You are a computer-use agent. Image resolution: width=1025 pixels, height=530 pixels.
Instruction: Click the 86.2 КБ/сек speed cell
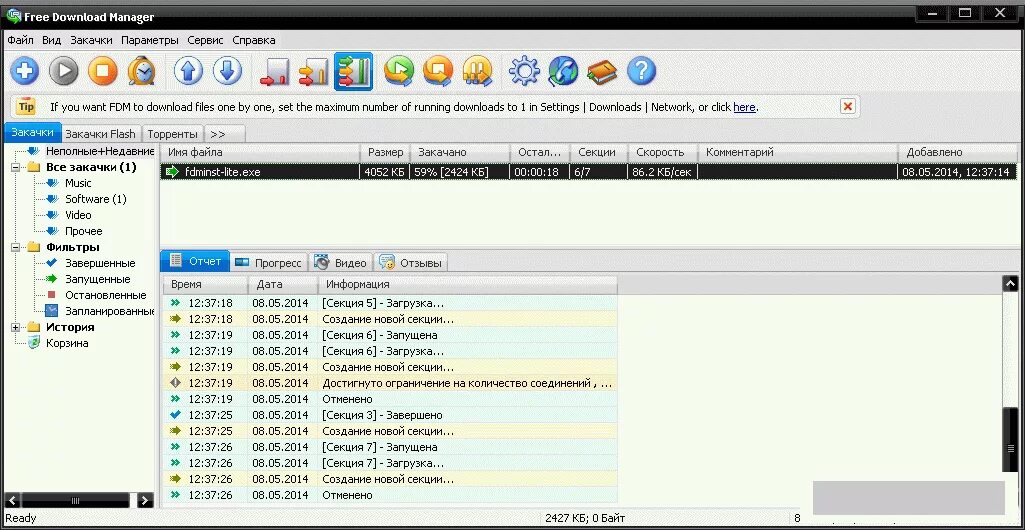(x=663, y=172)
